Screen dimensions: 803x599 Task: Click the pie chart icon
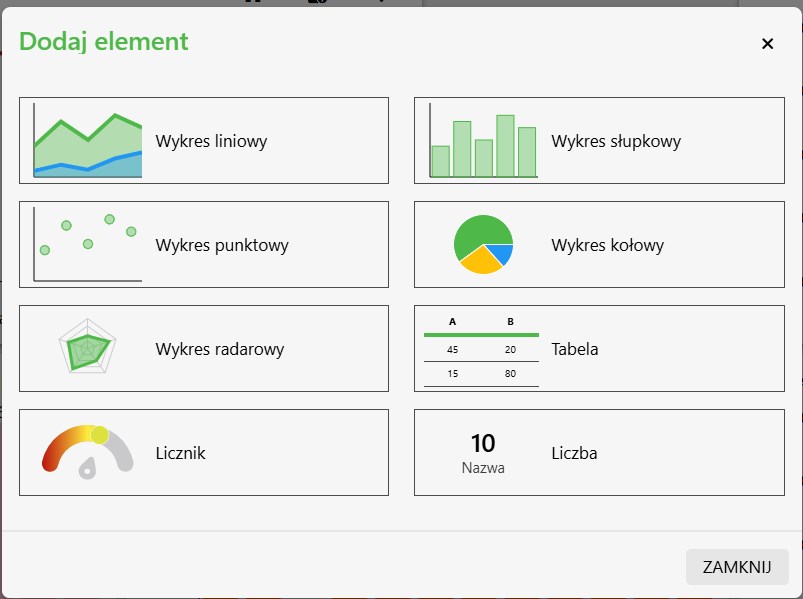(483, 245)
